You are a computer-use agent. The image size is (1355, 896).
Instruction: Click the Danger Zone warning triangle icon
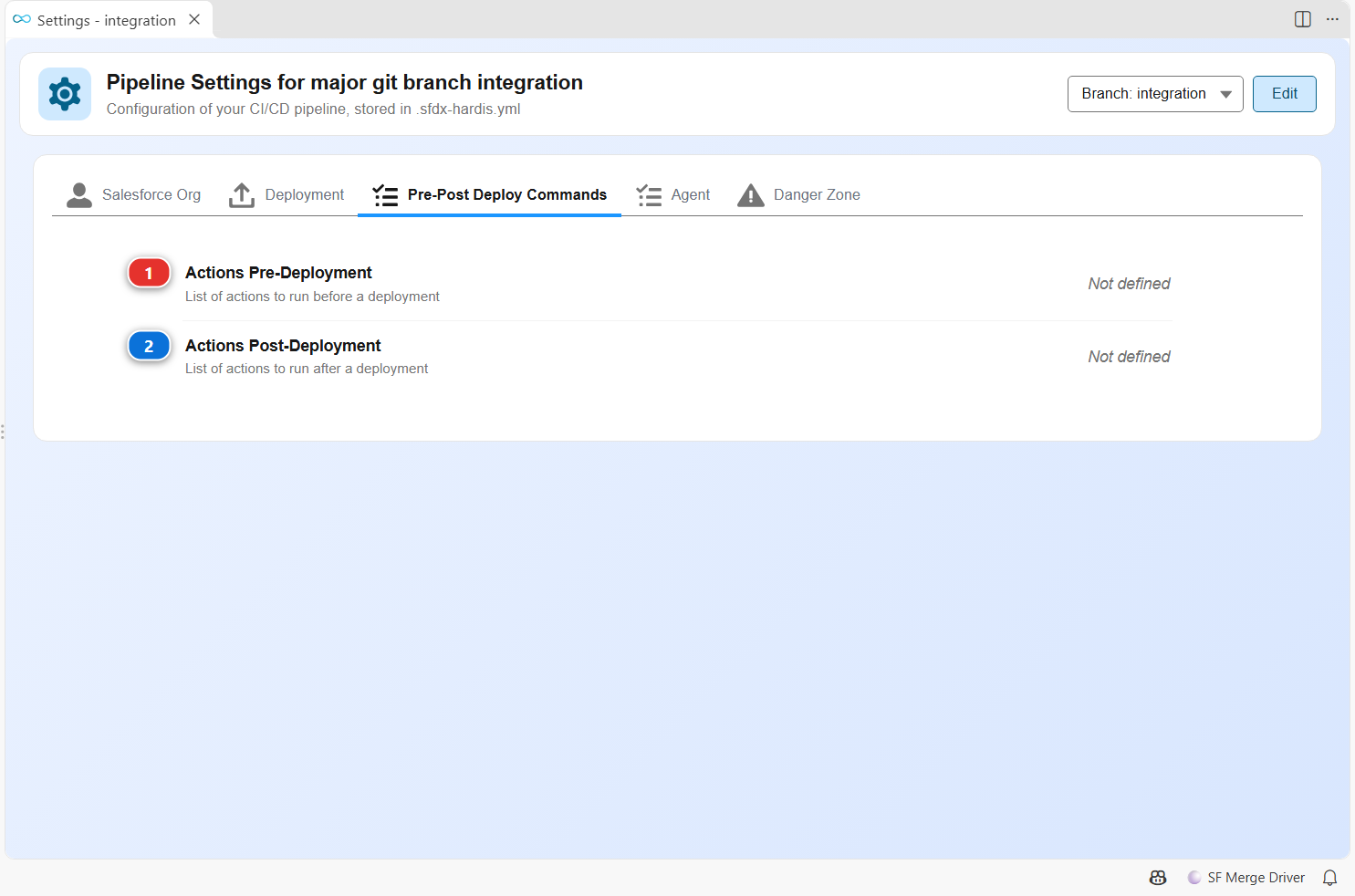point(751,195)
